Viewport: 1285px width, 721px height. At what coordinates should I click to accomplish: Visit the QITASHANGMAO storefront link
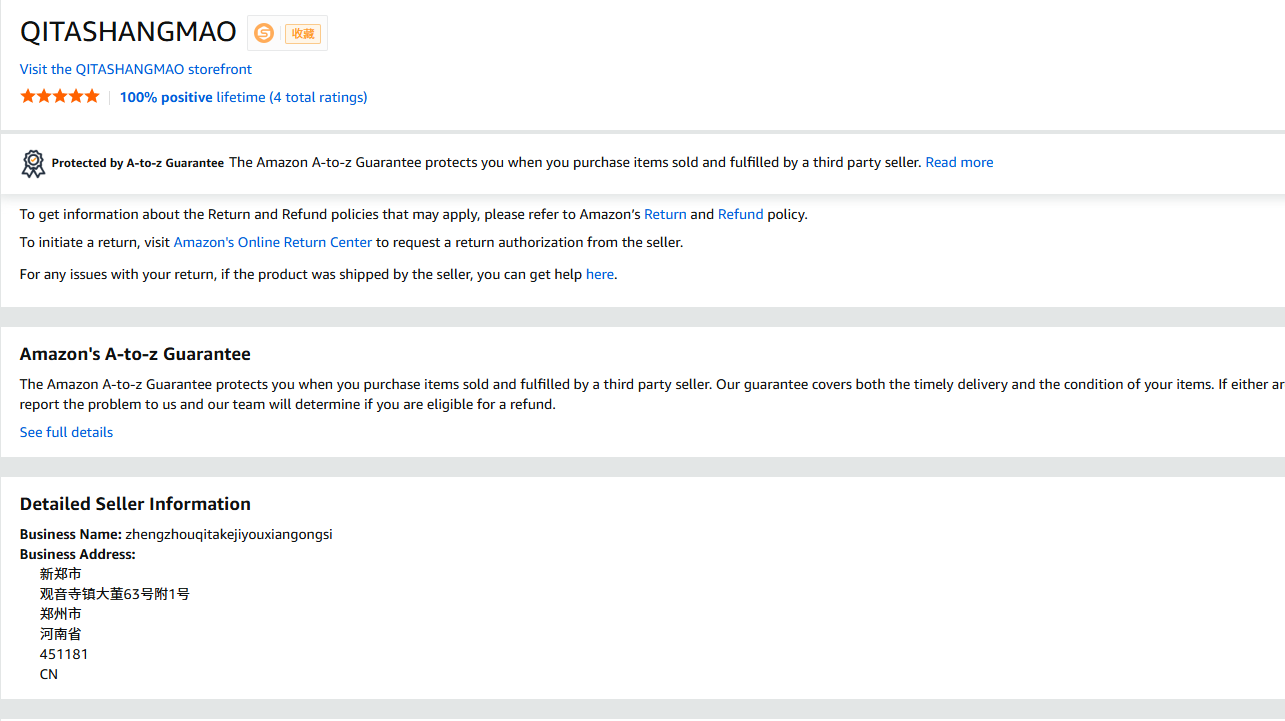tap(136, 69)
